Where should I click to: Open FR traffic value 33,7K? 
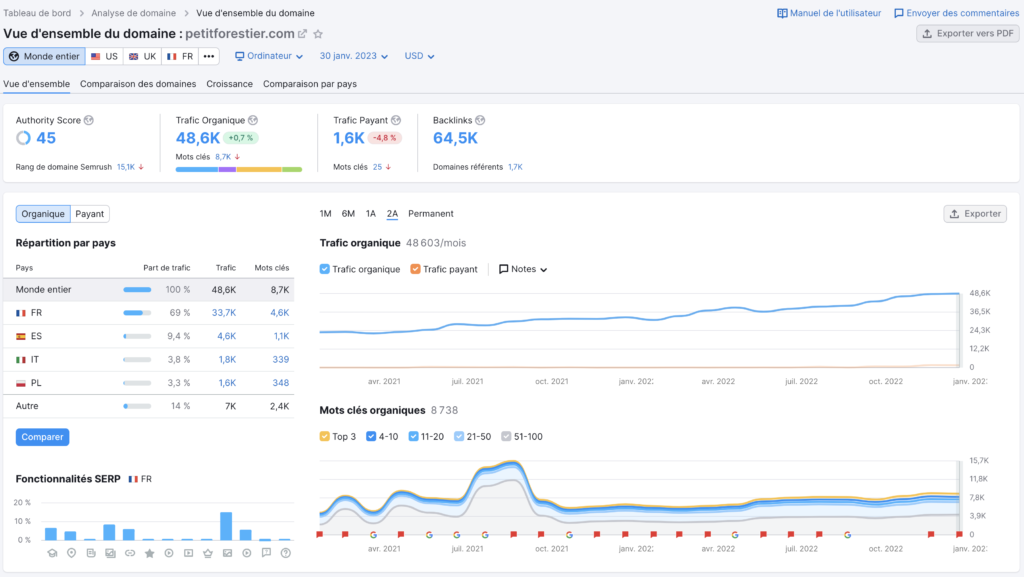click(224, 313)
